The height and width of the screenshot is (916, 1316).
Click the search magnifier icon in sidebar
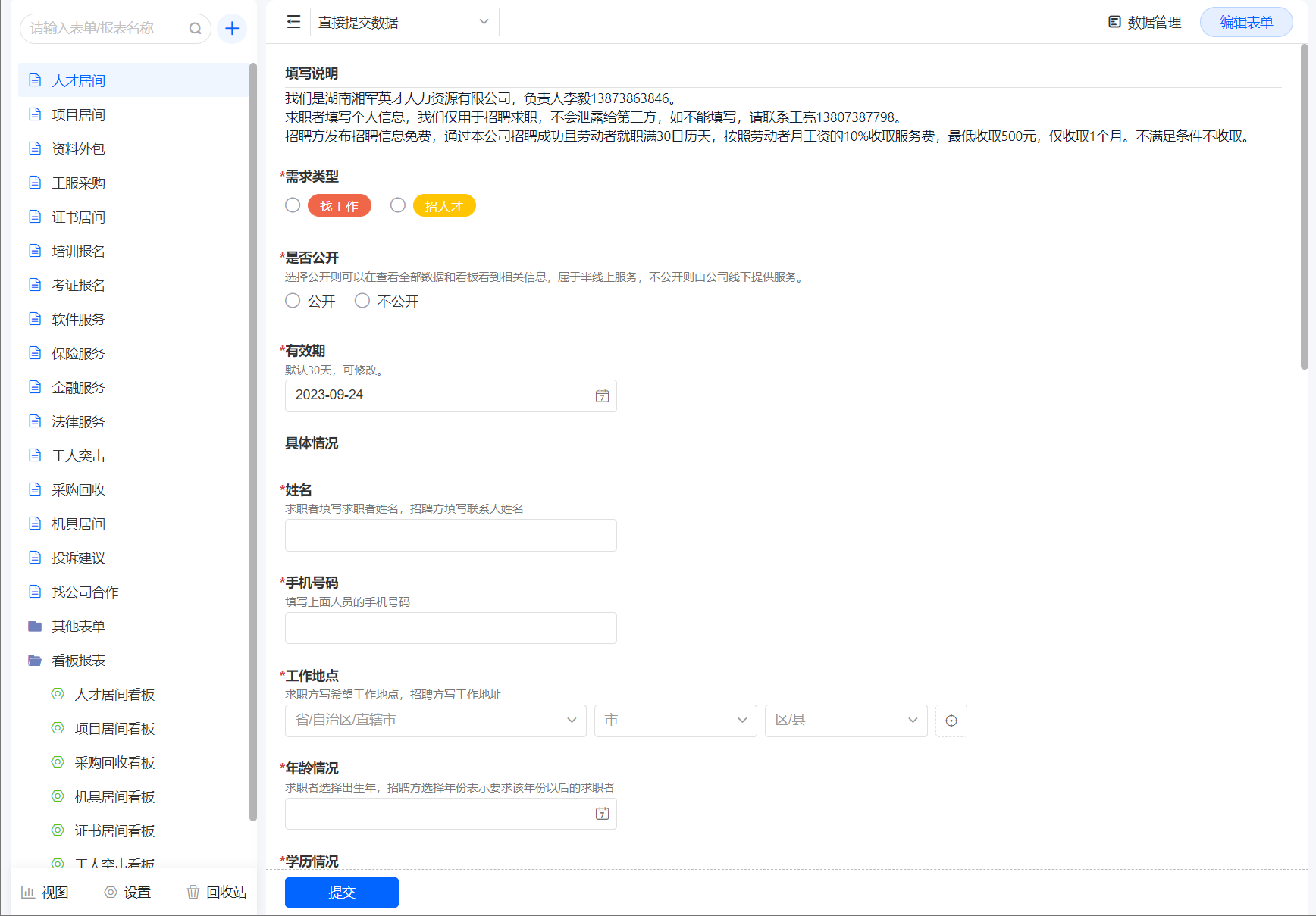tap(195, 29)
